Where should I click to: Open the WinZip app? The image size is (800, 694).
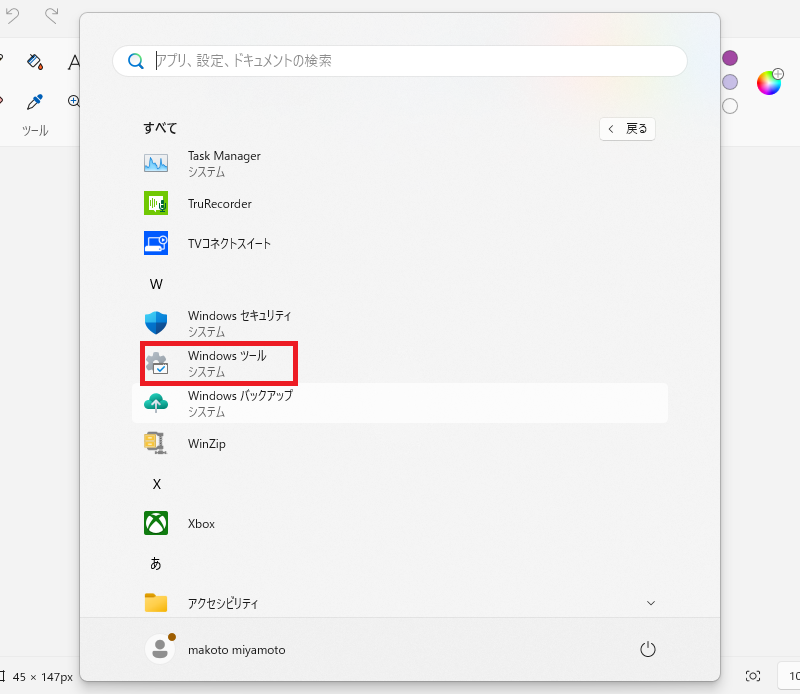tap(206, 444)
